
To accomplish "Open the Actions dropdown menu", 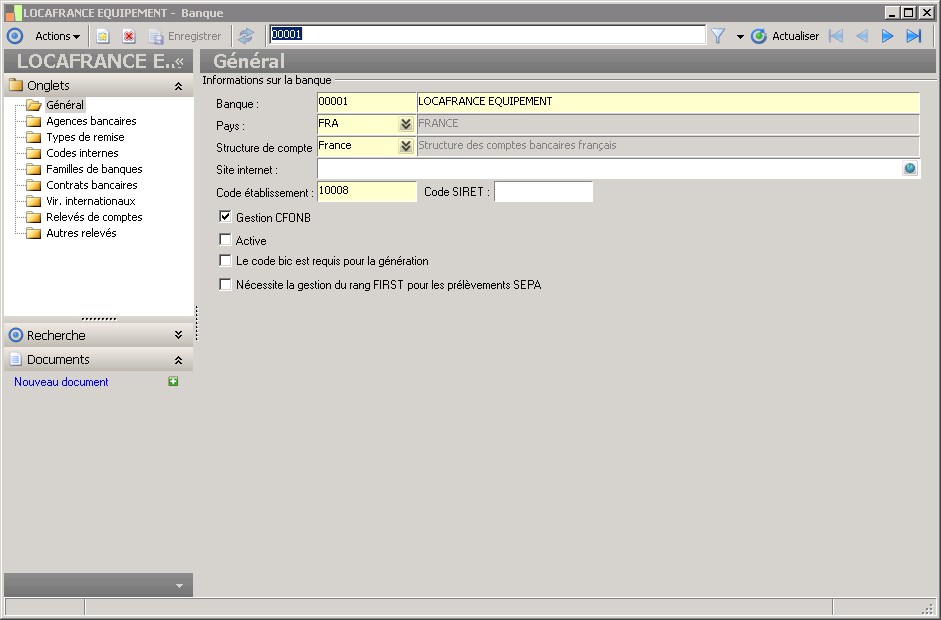I will (x=57, y=36).
